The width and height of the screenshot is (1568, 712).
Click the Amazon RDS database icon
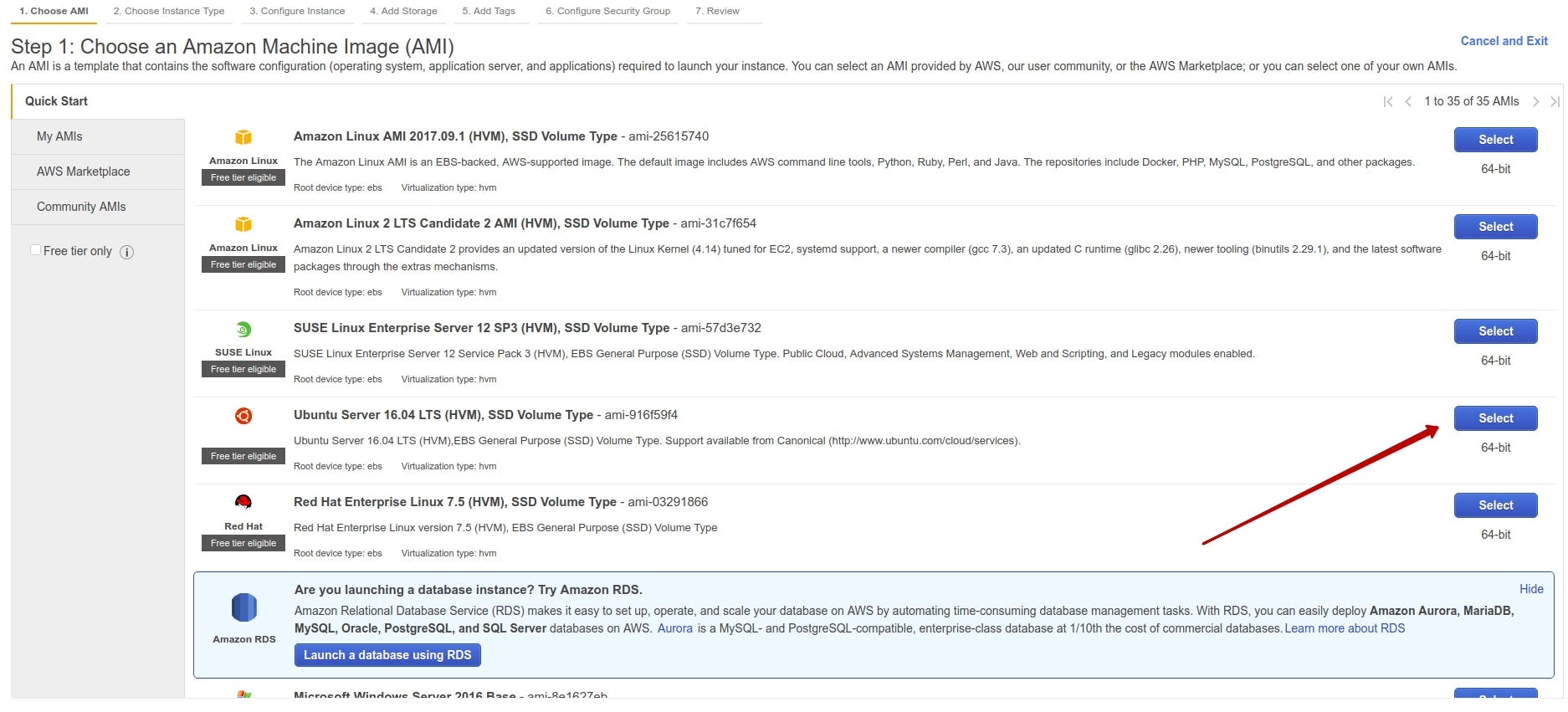243,607
